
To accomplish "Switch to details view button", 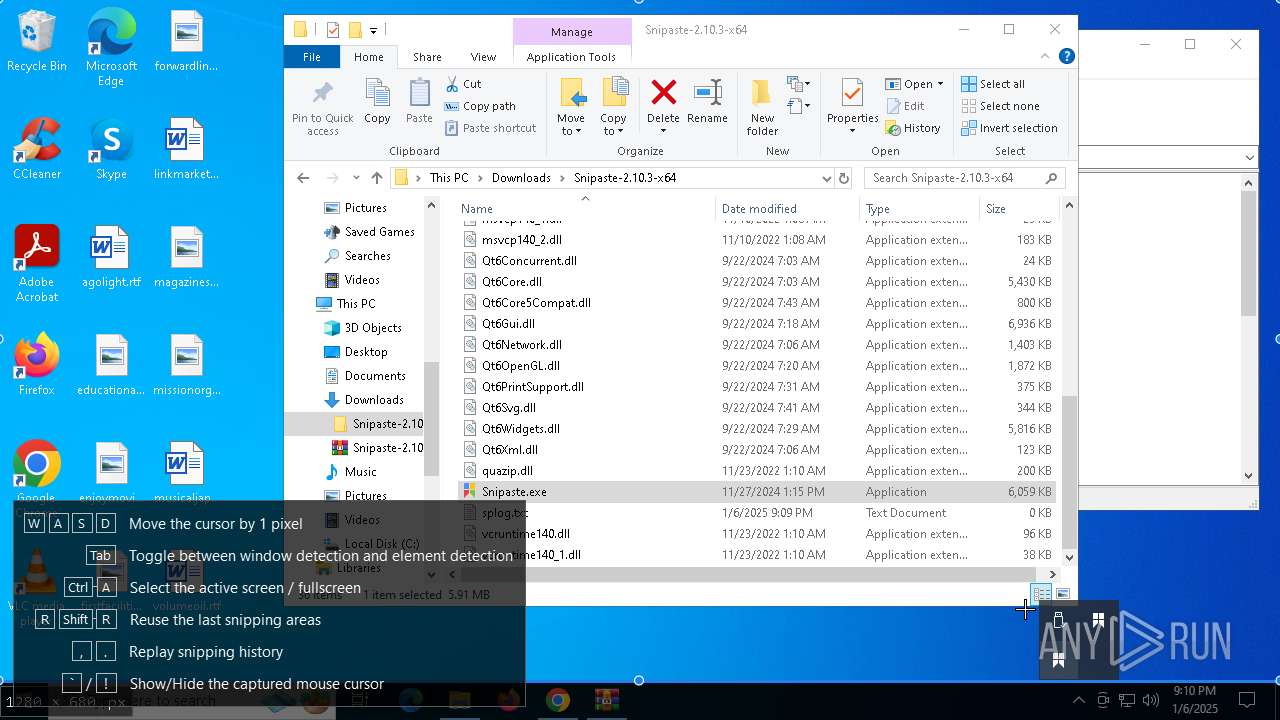I will pos(1041,594).
